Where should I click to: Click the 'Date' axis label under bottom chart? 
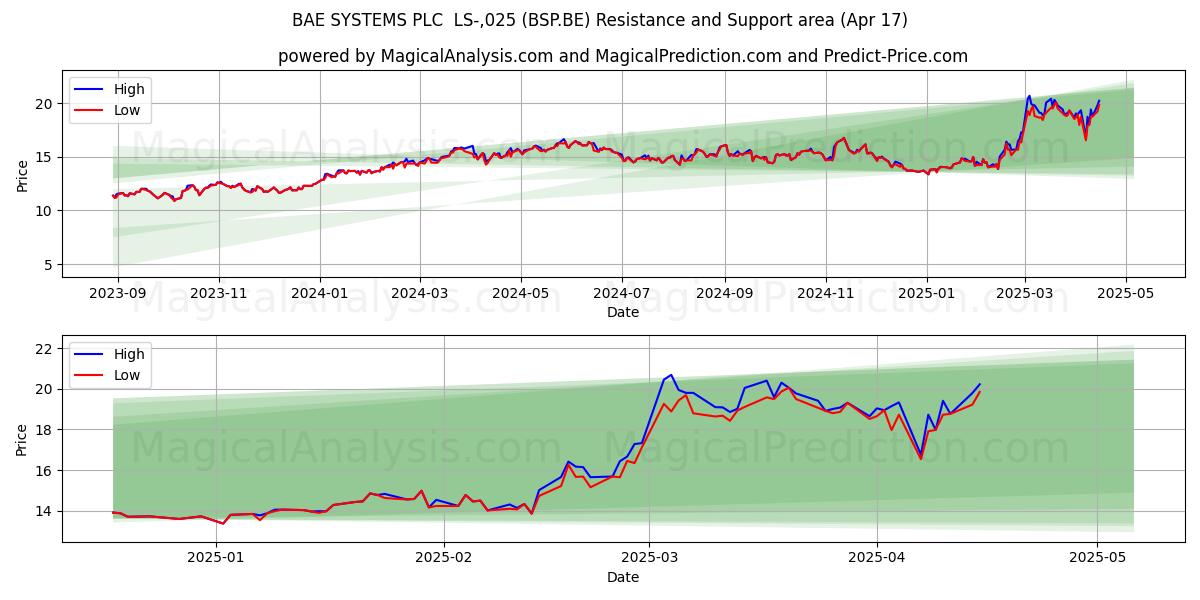622,577
